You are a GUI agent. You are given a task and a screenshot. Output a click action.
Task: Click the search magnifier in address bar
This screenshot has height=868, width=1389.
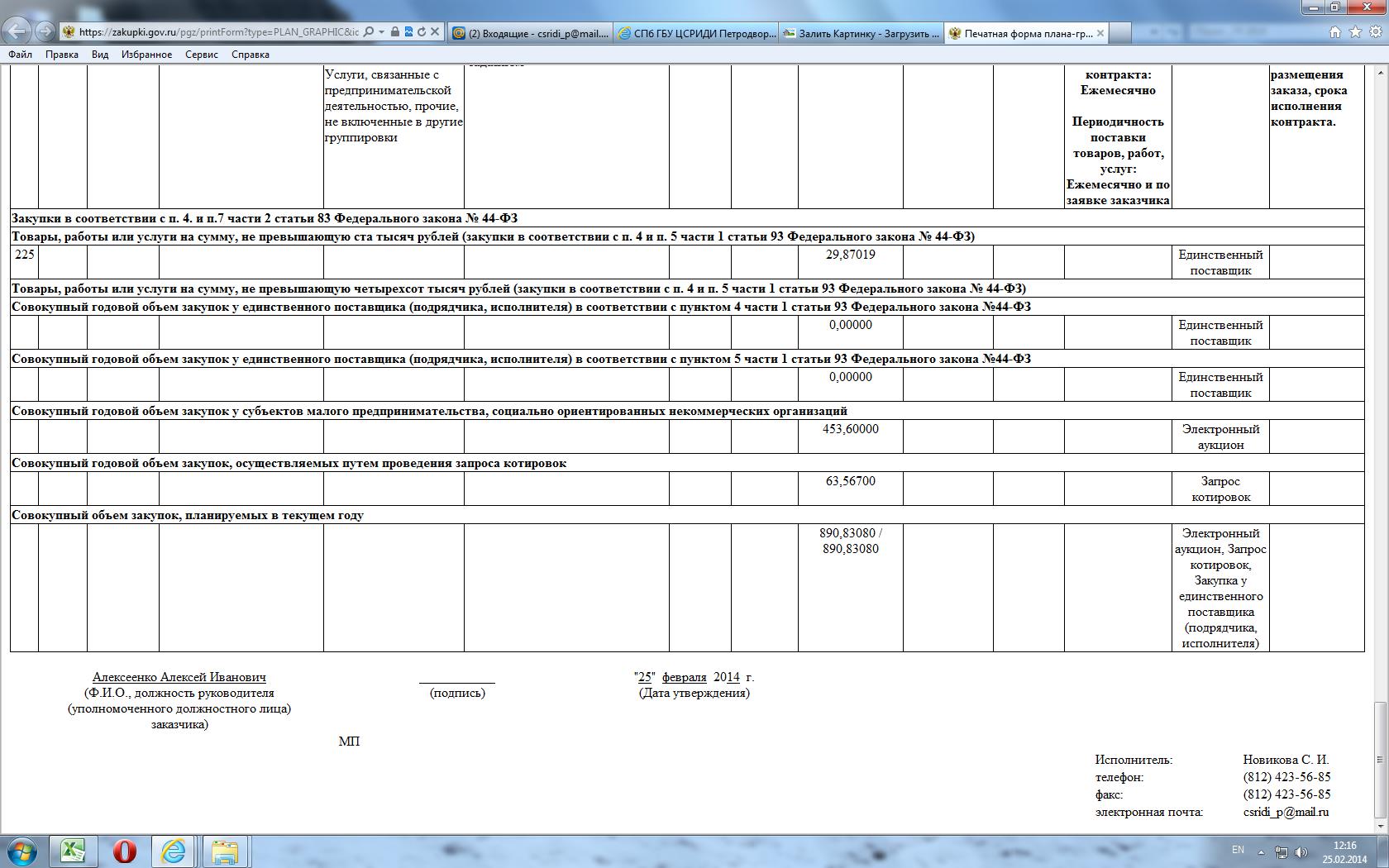369,32
